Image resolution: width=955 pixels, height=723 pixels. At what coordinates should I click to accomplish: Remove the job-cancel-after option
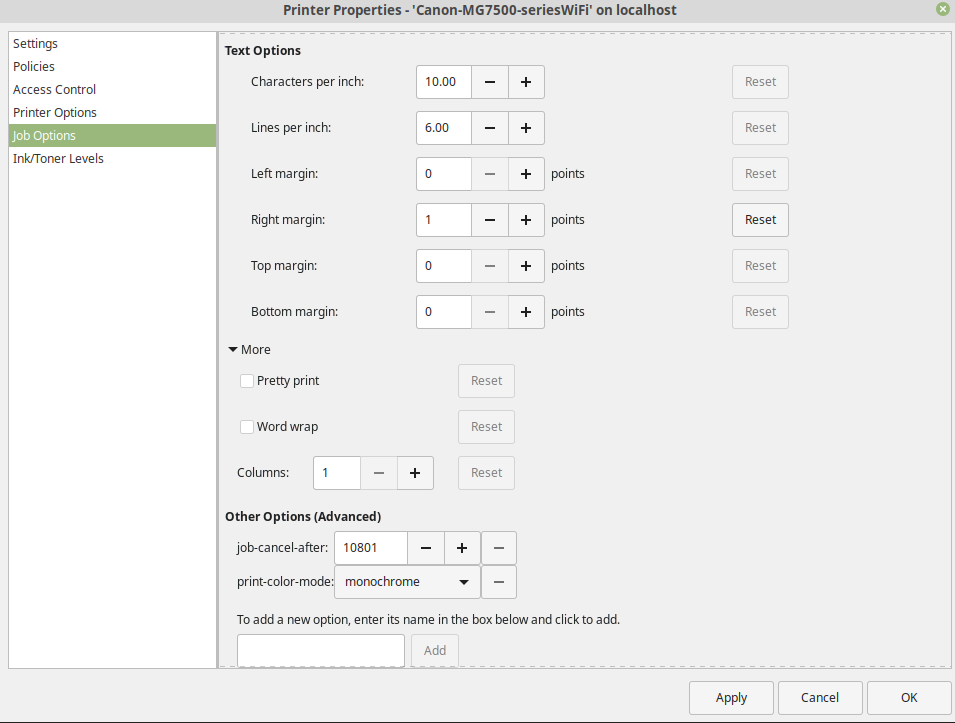pos(499,548)
